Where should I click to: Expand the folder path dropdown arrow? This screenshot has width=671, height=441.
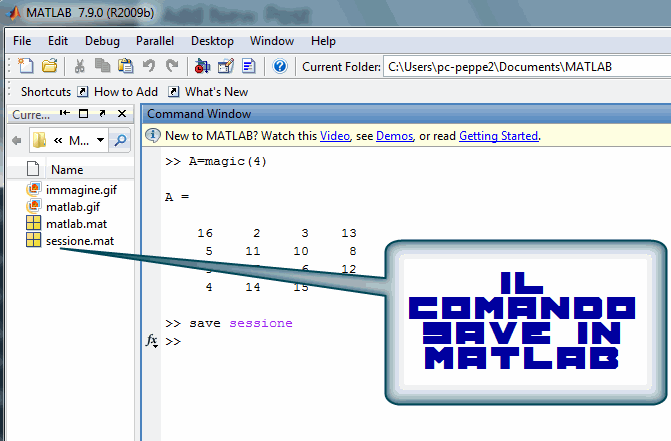[x=101, y=140]
